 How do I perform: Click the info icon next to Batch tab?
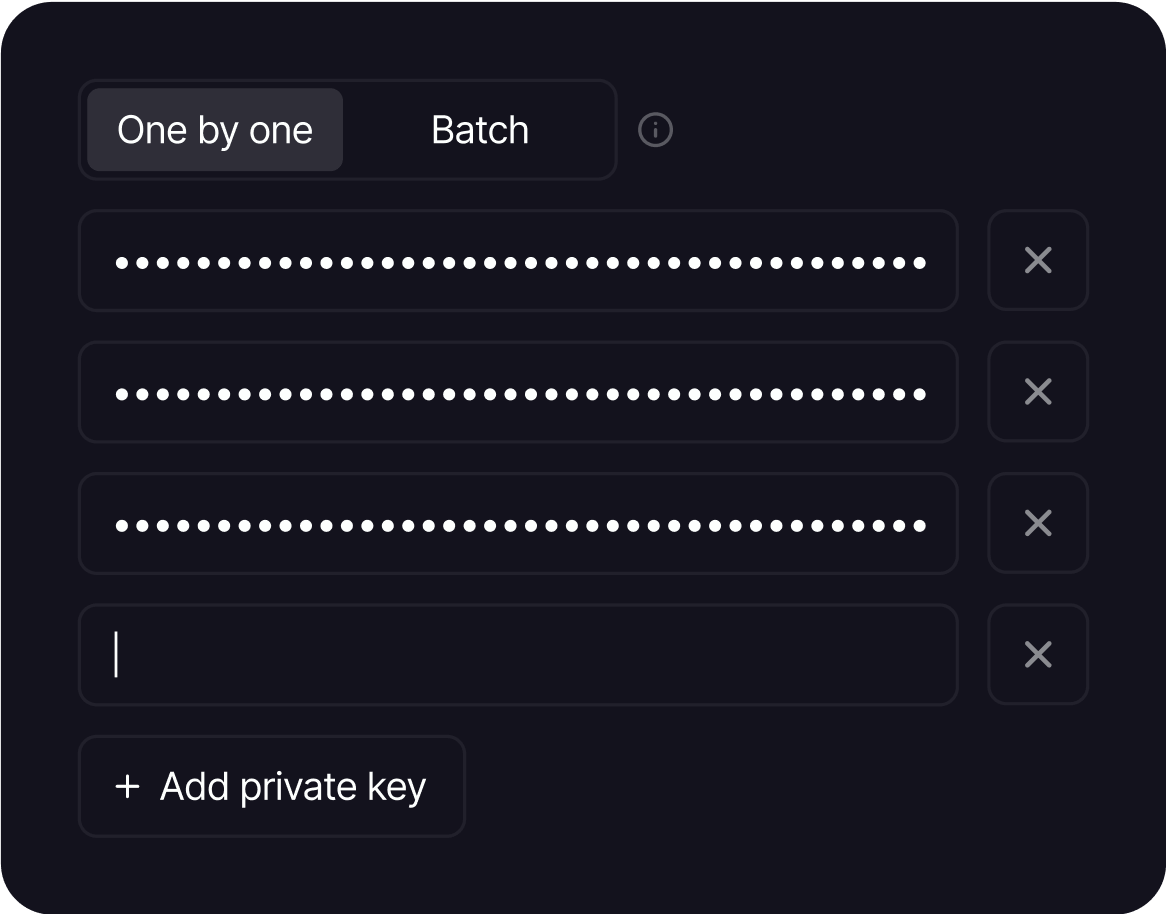pyautogui.click(x=657, y=130)
